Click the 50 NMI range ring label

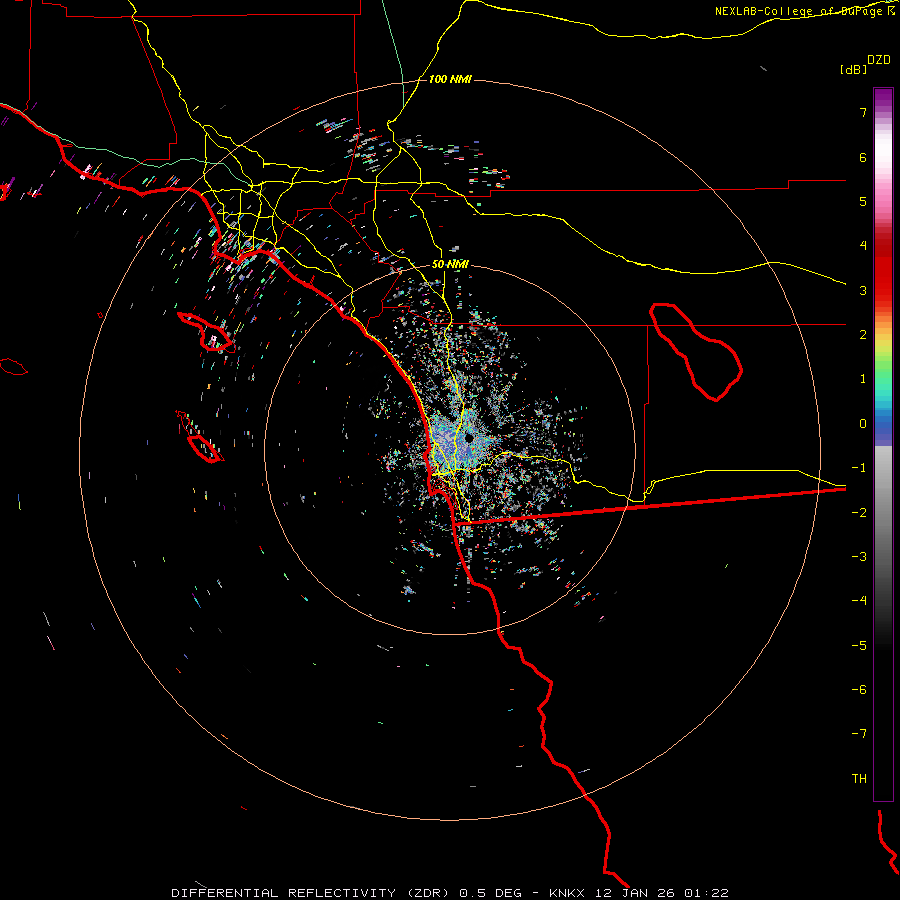click(x=450, y=264)
